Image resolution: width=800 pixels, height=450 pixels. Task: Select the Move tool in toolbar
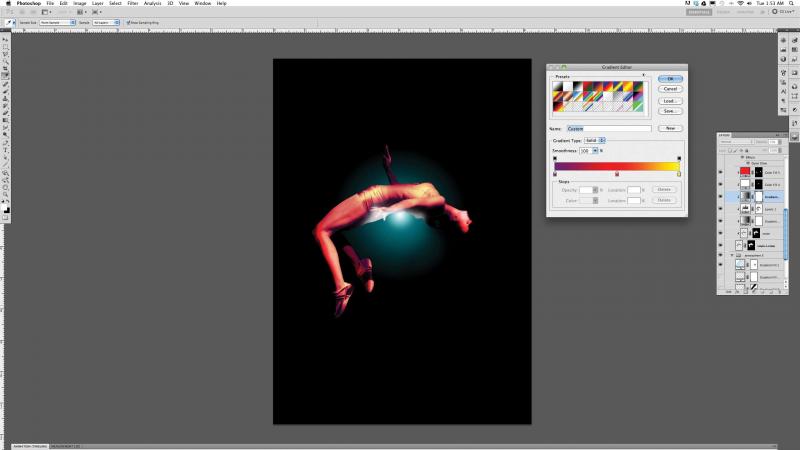[5, 39]
